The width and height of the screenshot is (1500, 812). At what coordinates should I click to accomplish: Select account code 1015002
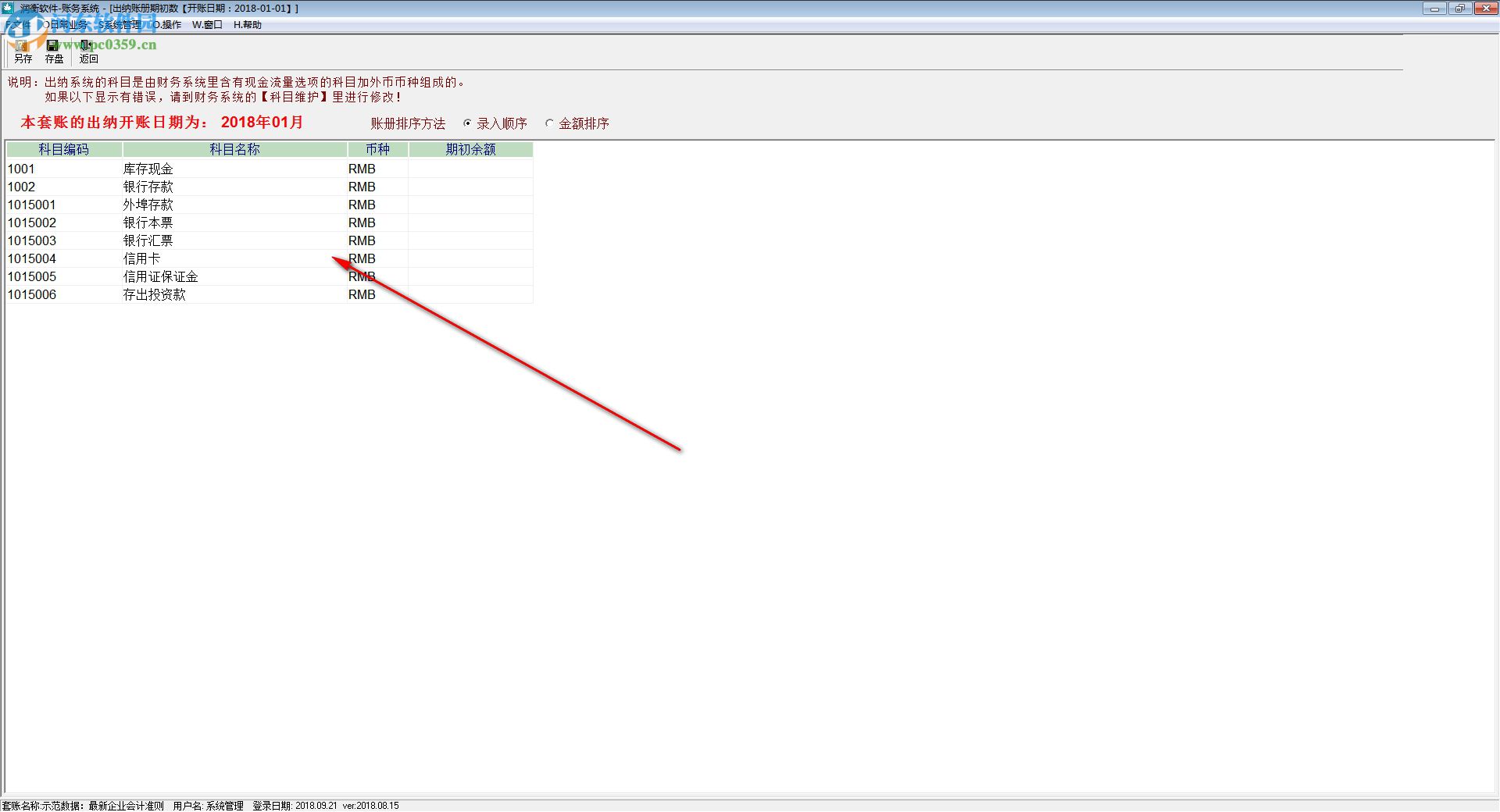pos(32,223)
